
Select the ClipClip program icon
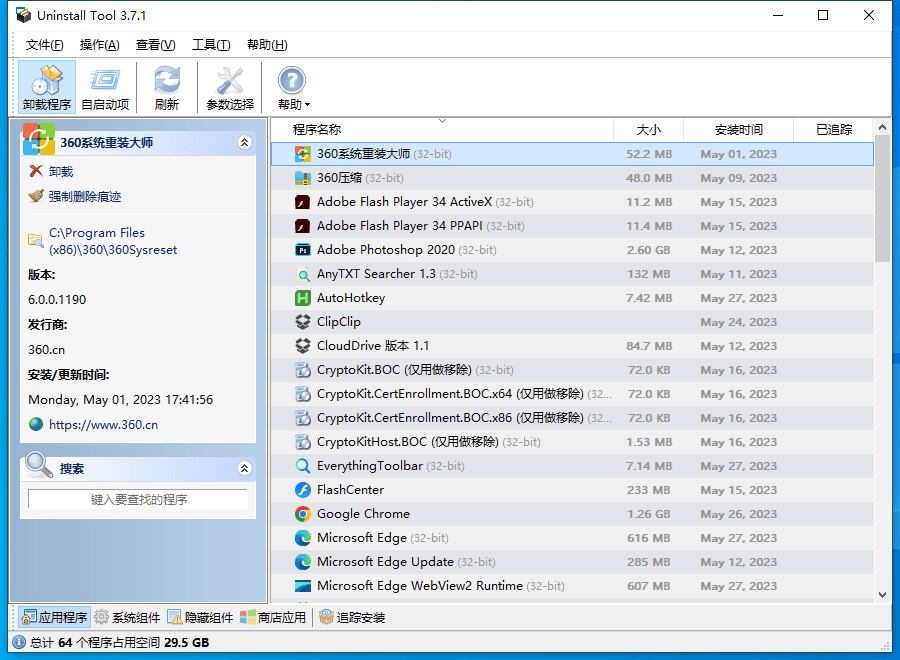click(x=302, y=322)
